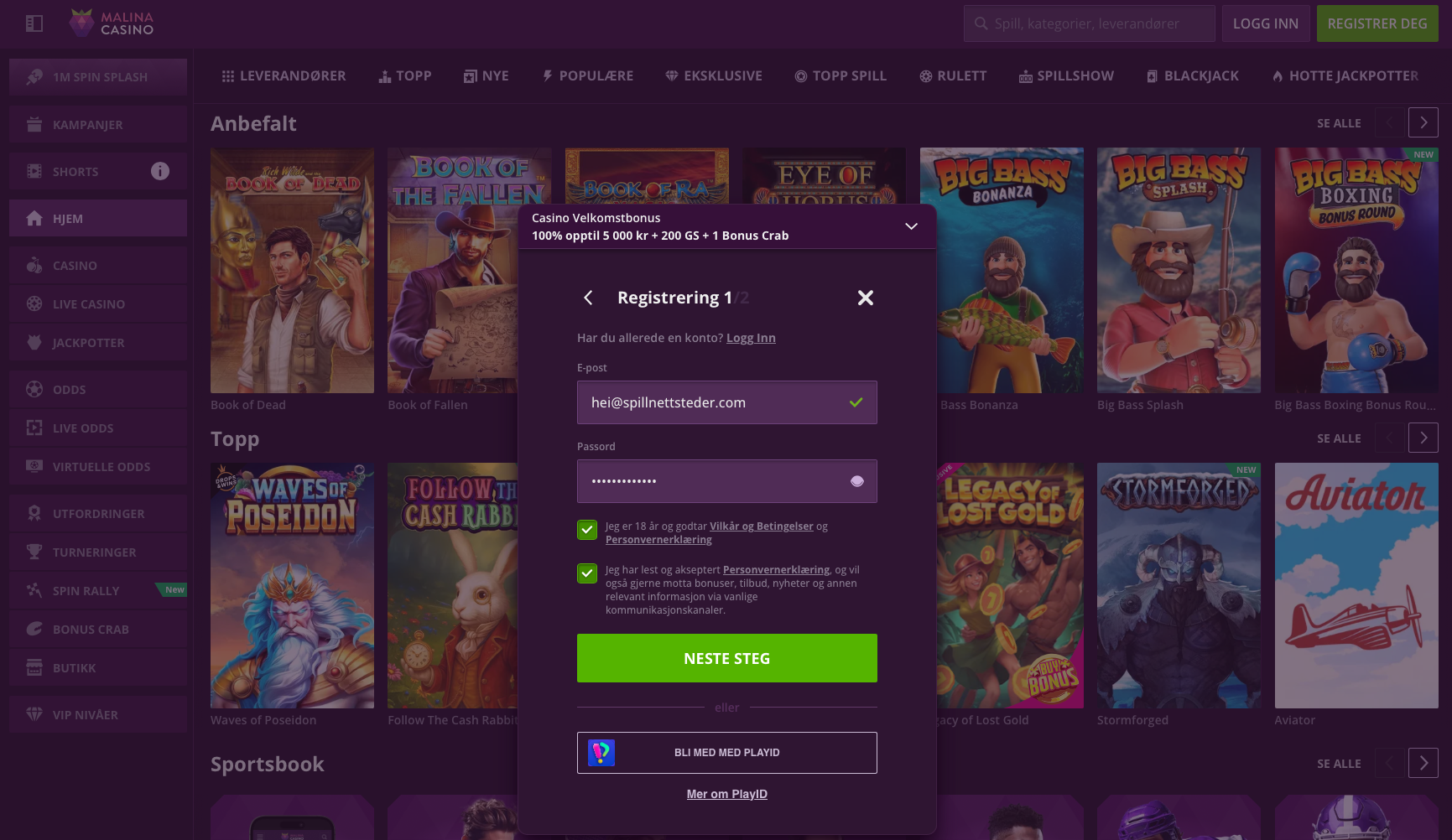Click the info icon next to Shorts
This screenshot has height=840, width=1452.
tap(159, 171)
